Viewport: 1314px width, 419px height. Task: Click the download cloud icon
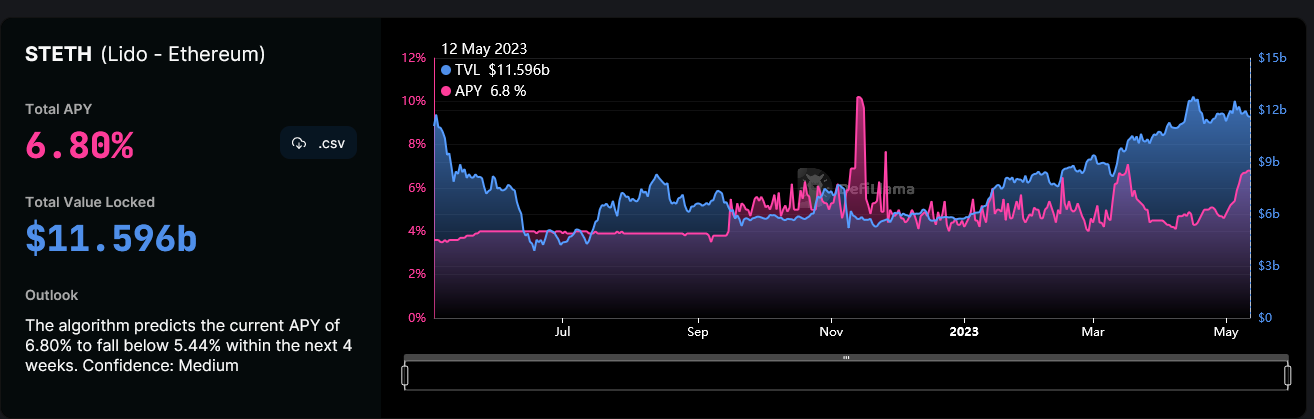coord(298,144)
